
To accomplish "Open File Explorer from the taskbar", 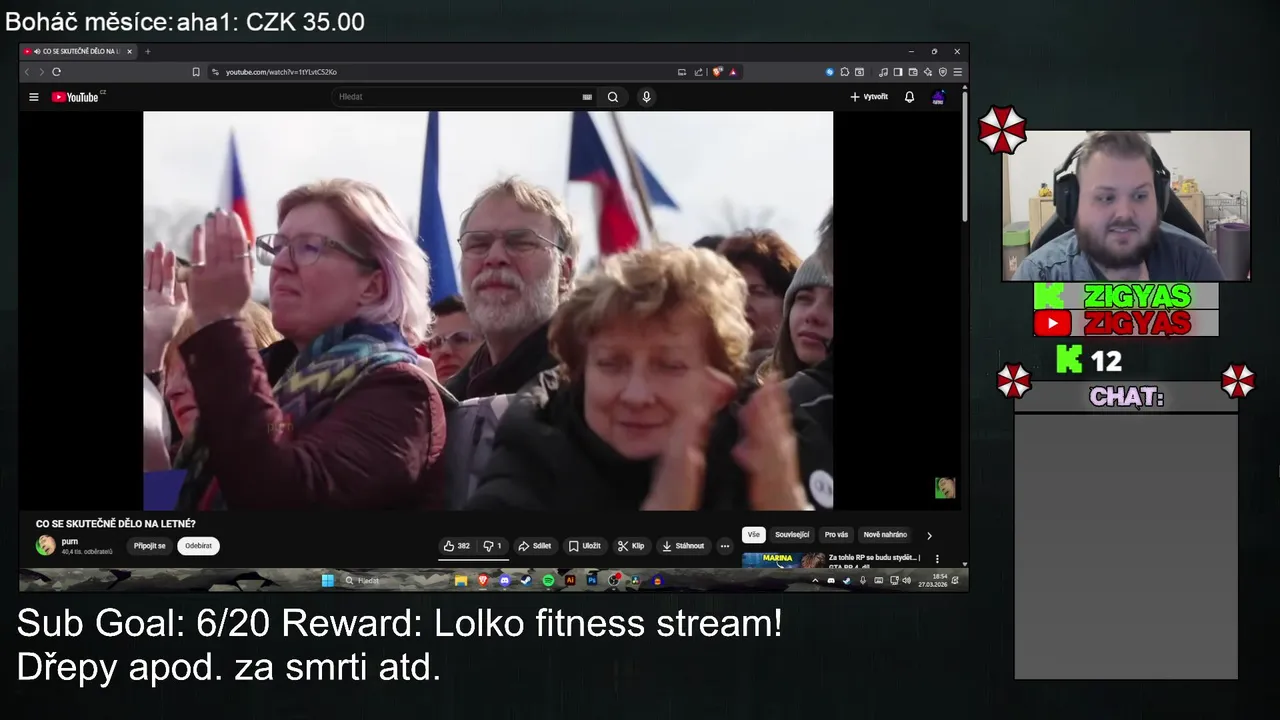I will click(x=461, y=580).
